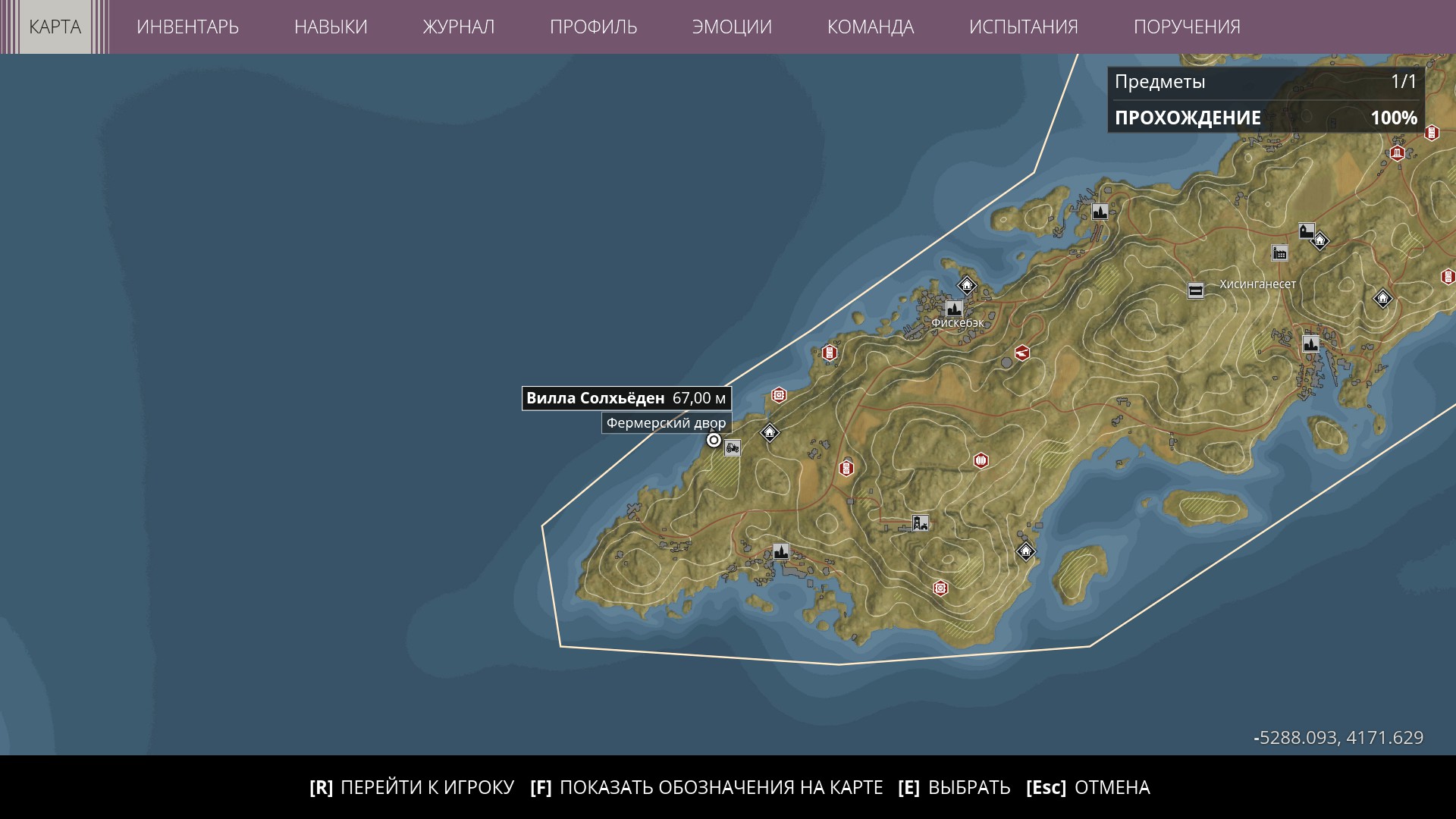Click the [R] ПЕРЕЙТИ К ИГРОКУ prompt
Viewport: 1456px width, 819px height.
pos(412,788)
